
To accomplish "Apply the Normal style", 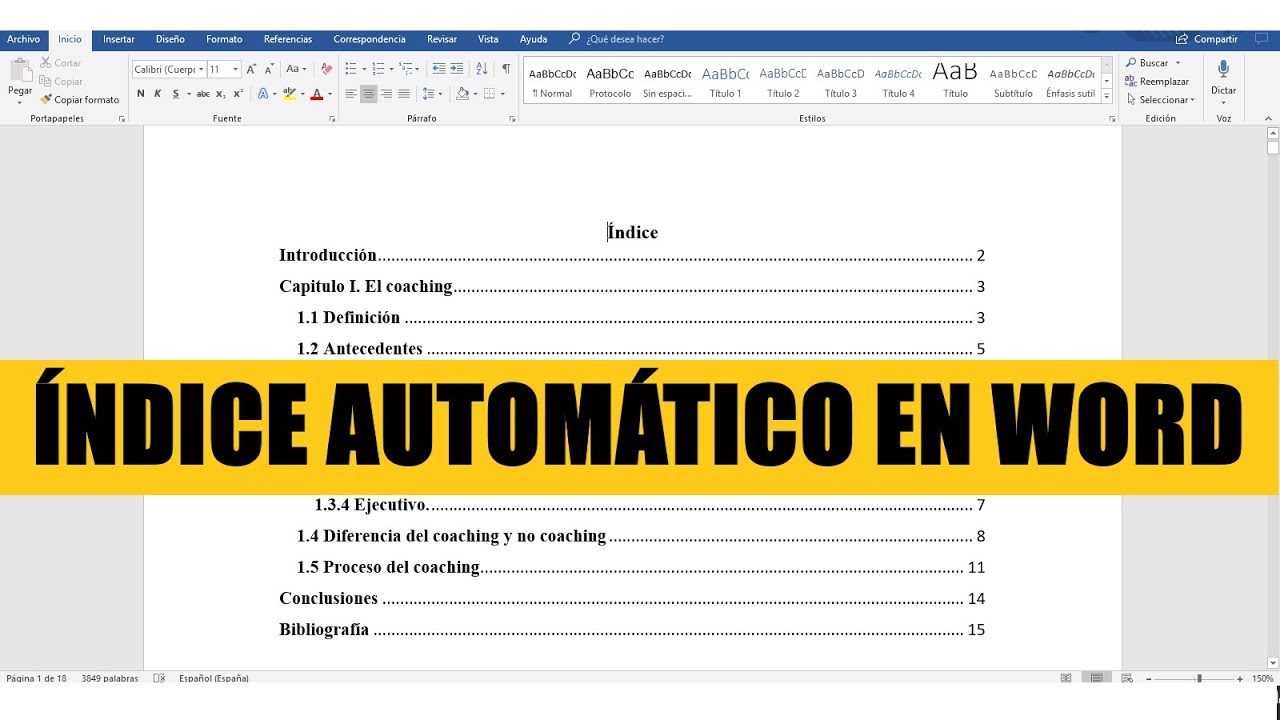I will [552, 81].
